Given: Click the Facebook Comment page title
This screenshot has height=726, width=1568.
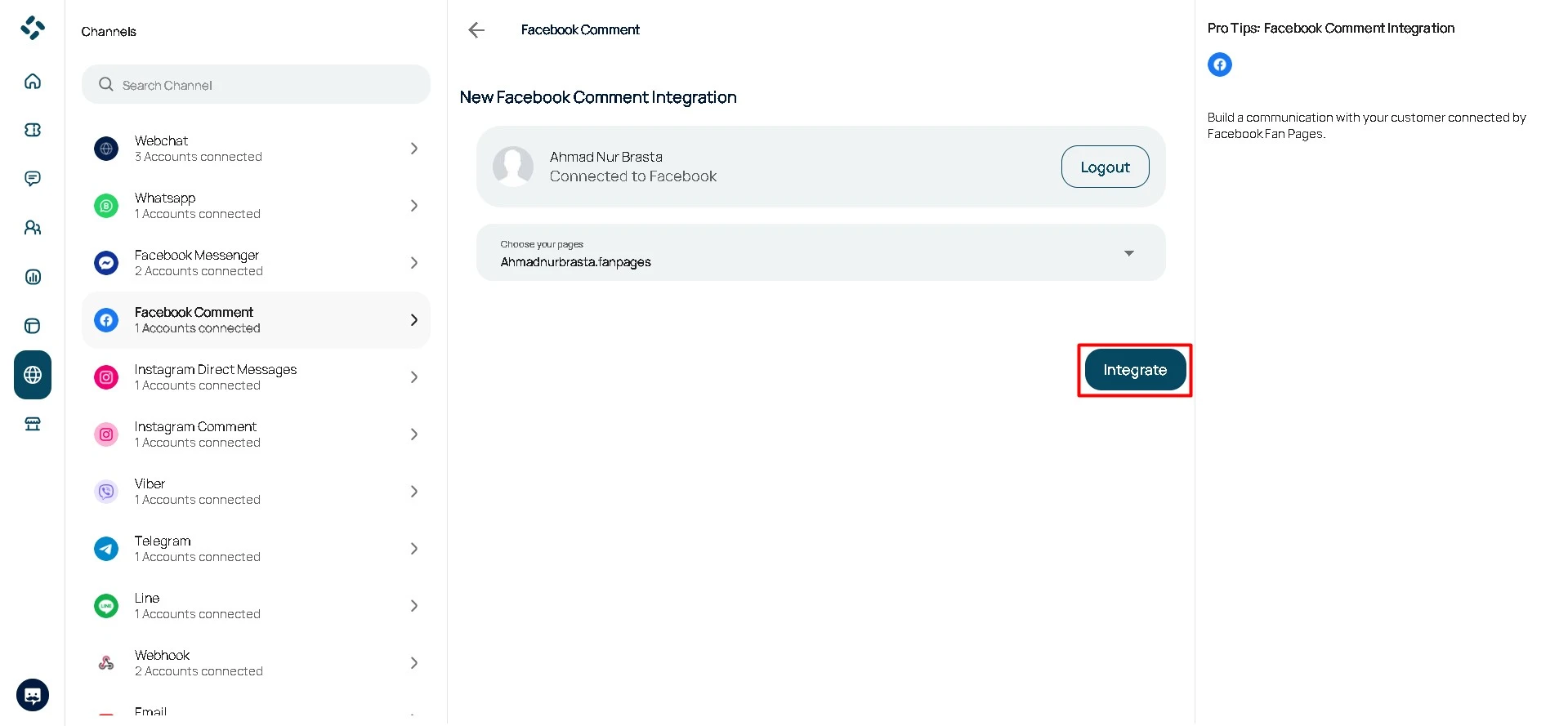Looking at the screenshot, I should pos(580,30).
